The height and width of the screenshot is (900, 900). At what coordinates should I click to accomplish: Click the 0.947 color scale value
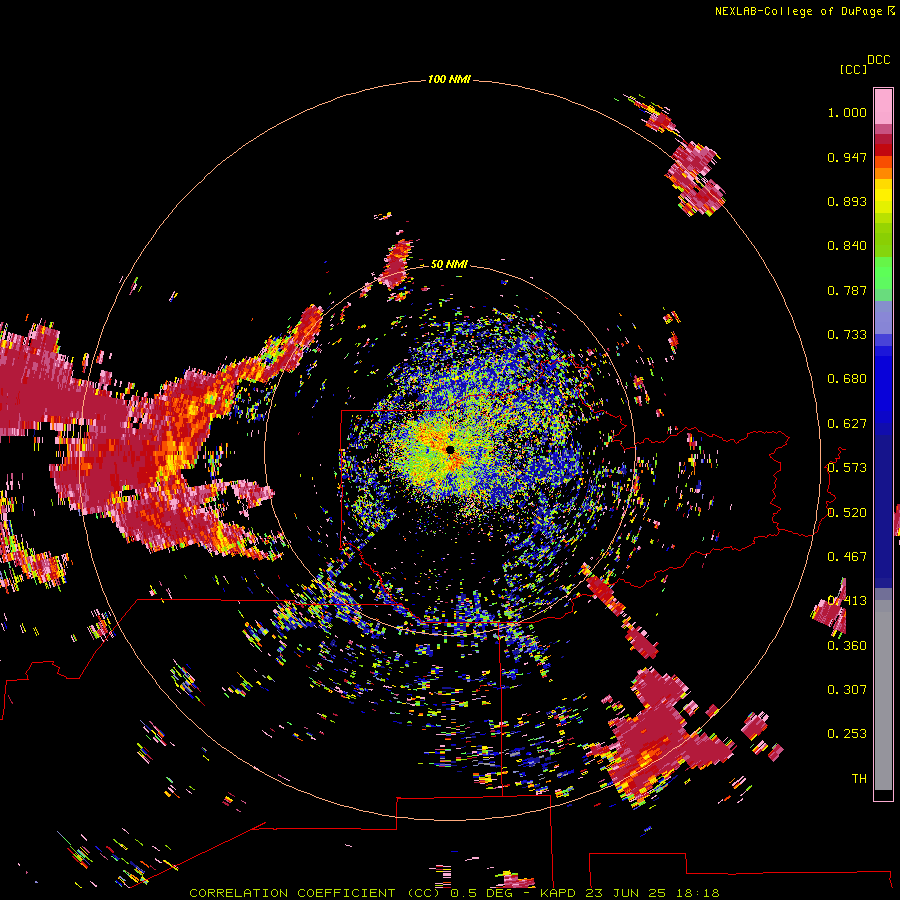tap(847, 157)
